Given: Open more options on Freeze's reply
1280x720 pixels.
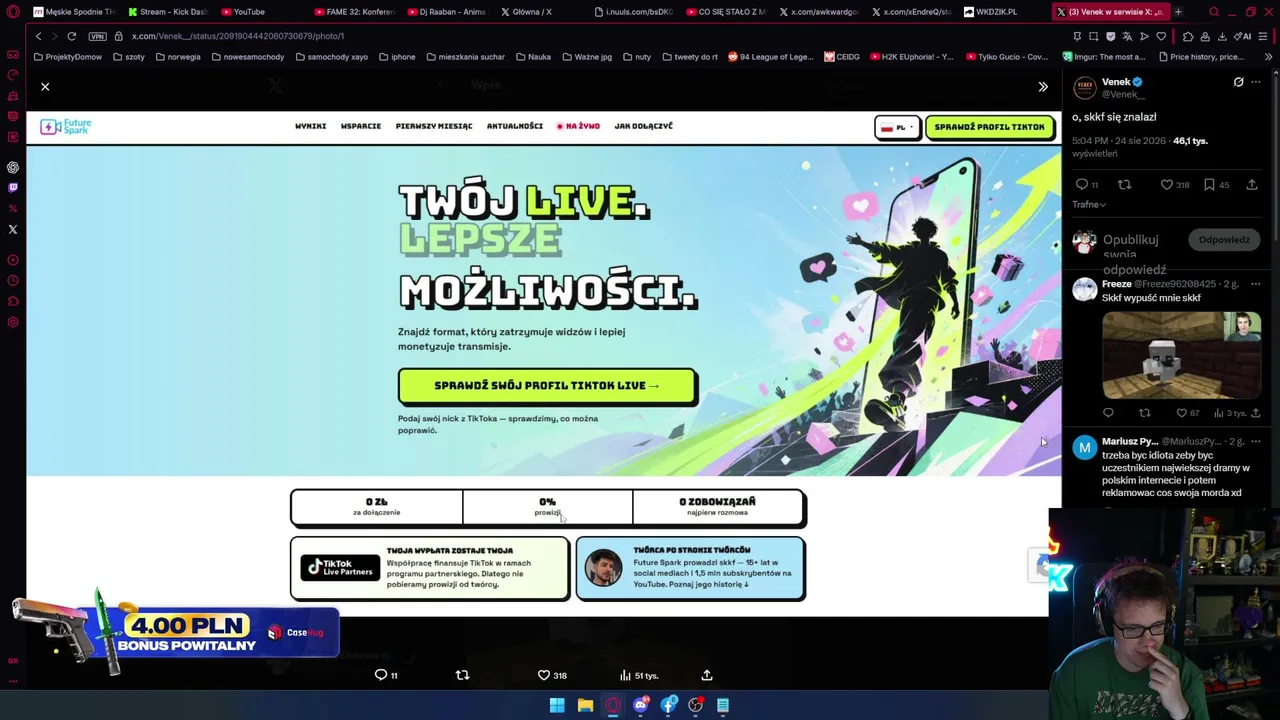Looking at the screenshot, I should pos(1256,284).
